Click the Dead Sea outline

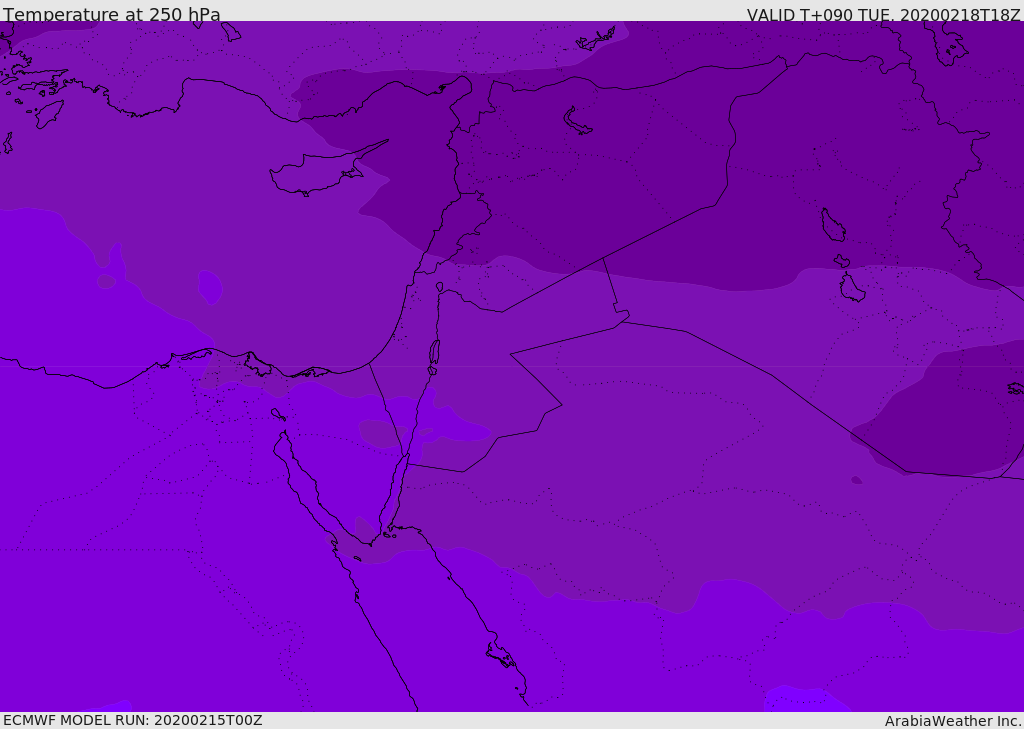point(434,352)
